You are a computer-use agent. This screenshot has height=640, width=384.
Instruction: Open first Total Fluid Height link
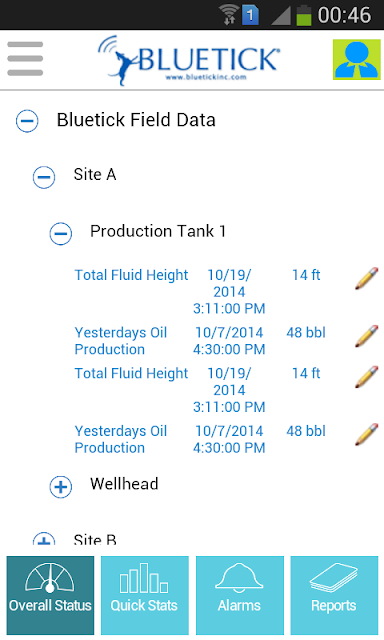(131, 275)
